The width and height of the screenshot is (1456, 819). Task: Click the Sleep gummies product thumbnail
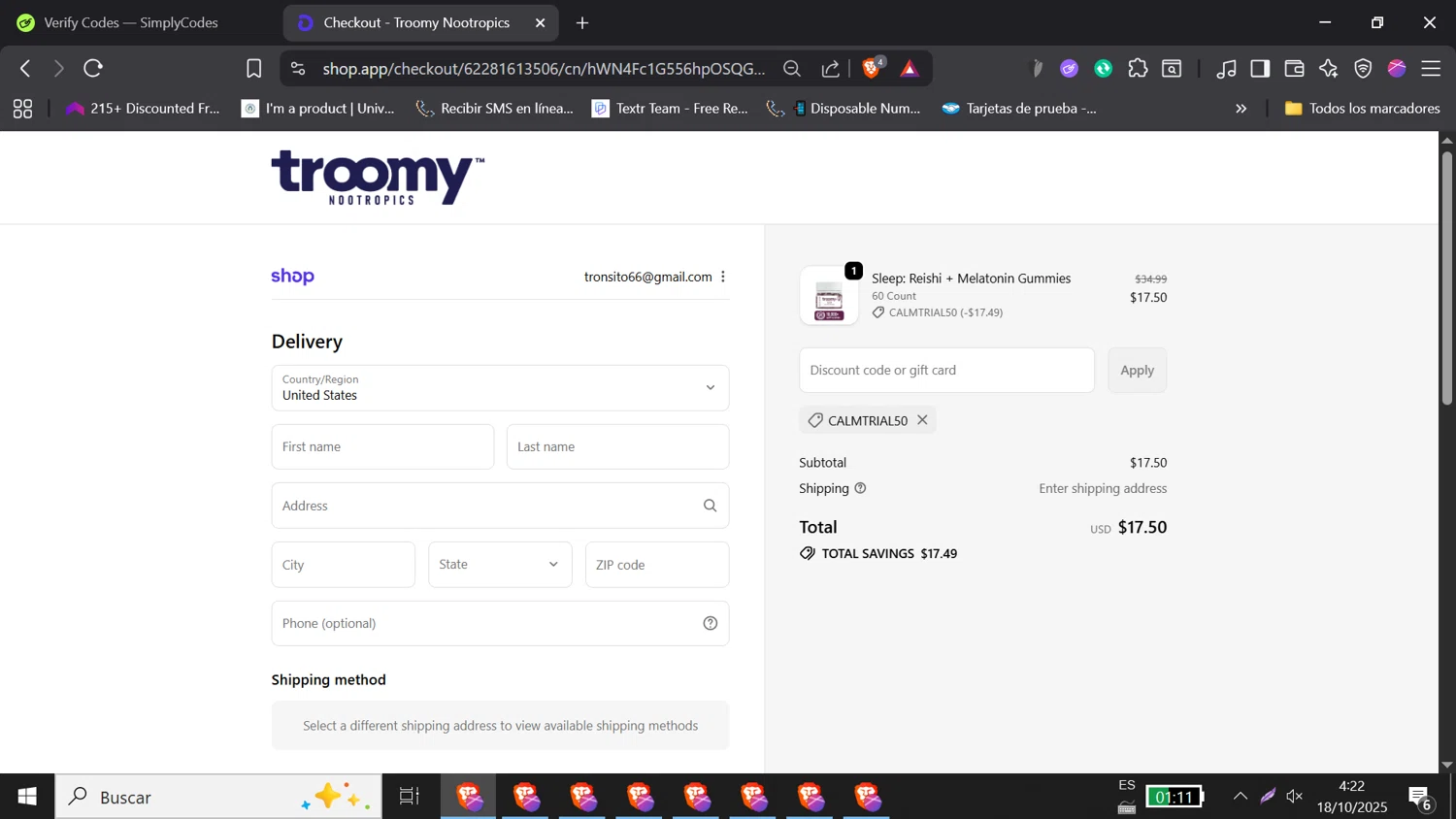pyautogui.click(x=829, y=295)
